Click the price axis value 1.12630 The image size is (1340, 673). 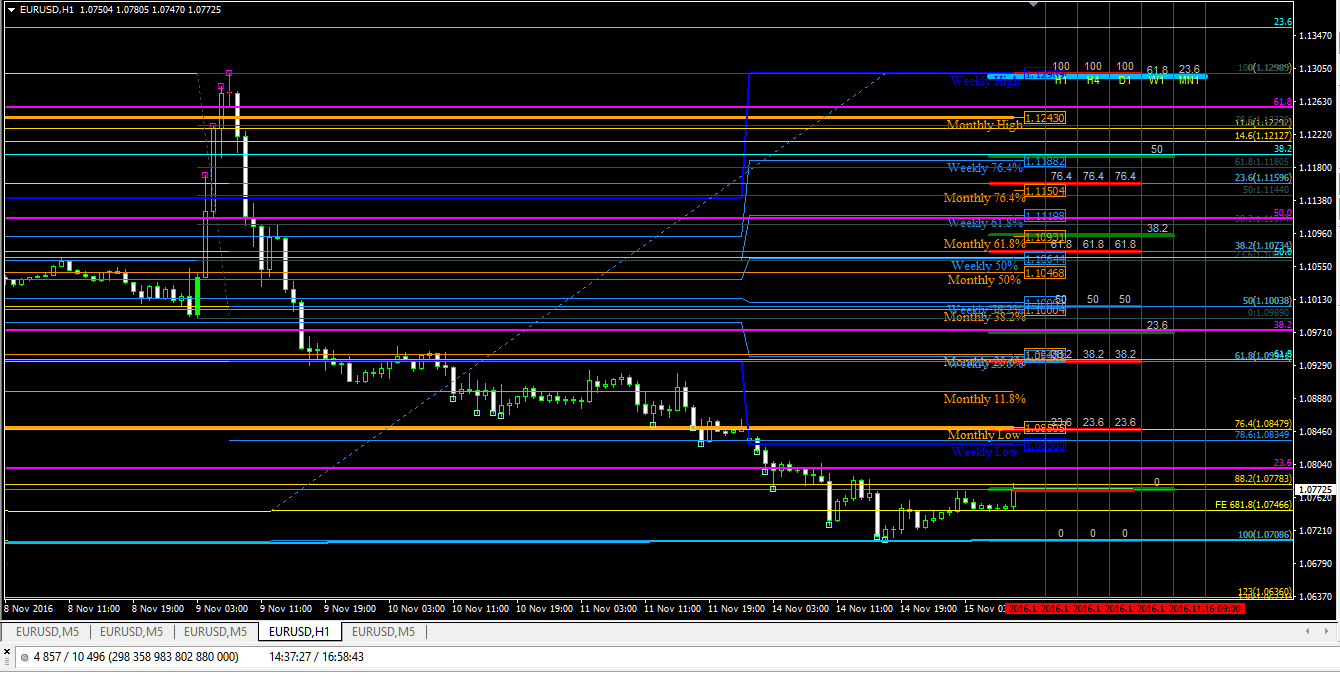pos(1316,102)
